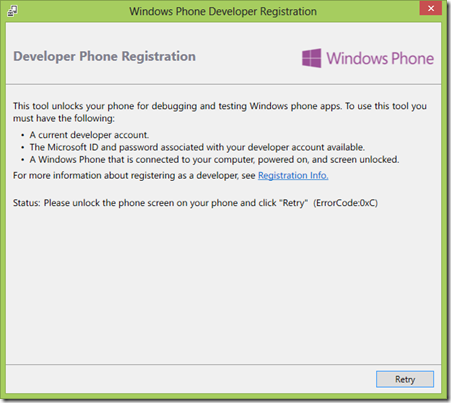The width and height of the screenshot is (451, 403).
Task: Click the ErrorCode:0xC text
Action: click(x=345, y=203)
